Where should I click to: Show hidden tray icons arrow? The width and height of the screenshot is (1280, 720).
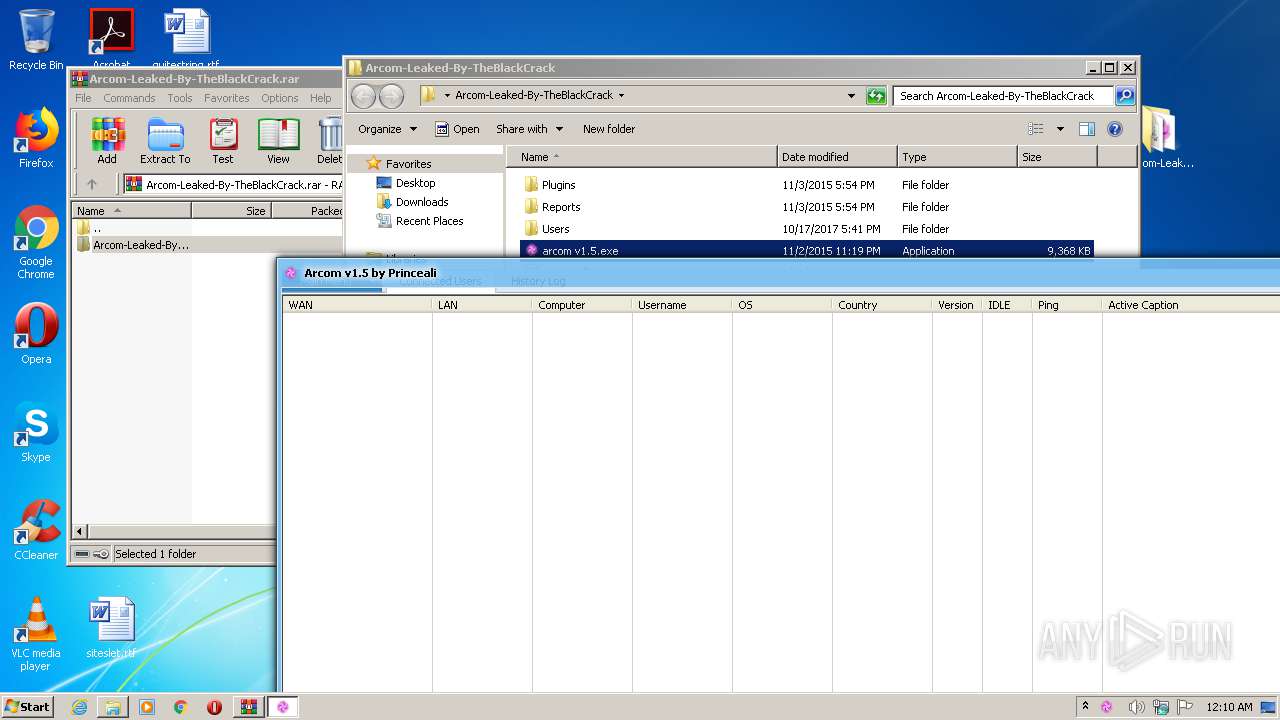[1086, 707]
